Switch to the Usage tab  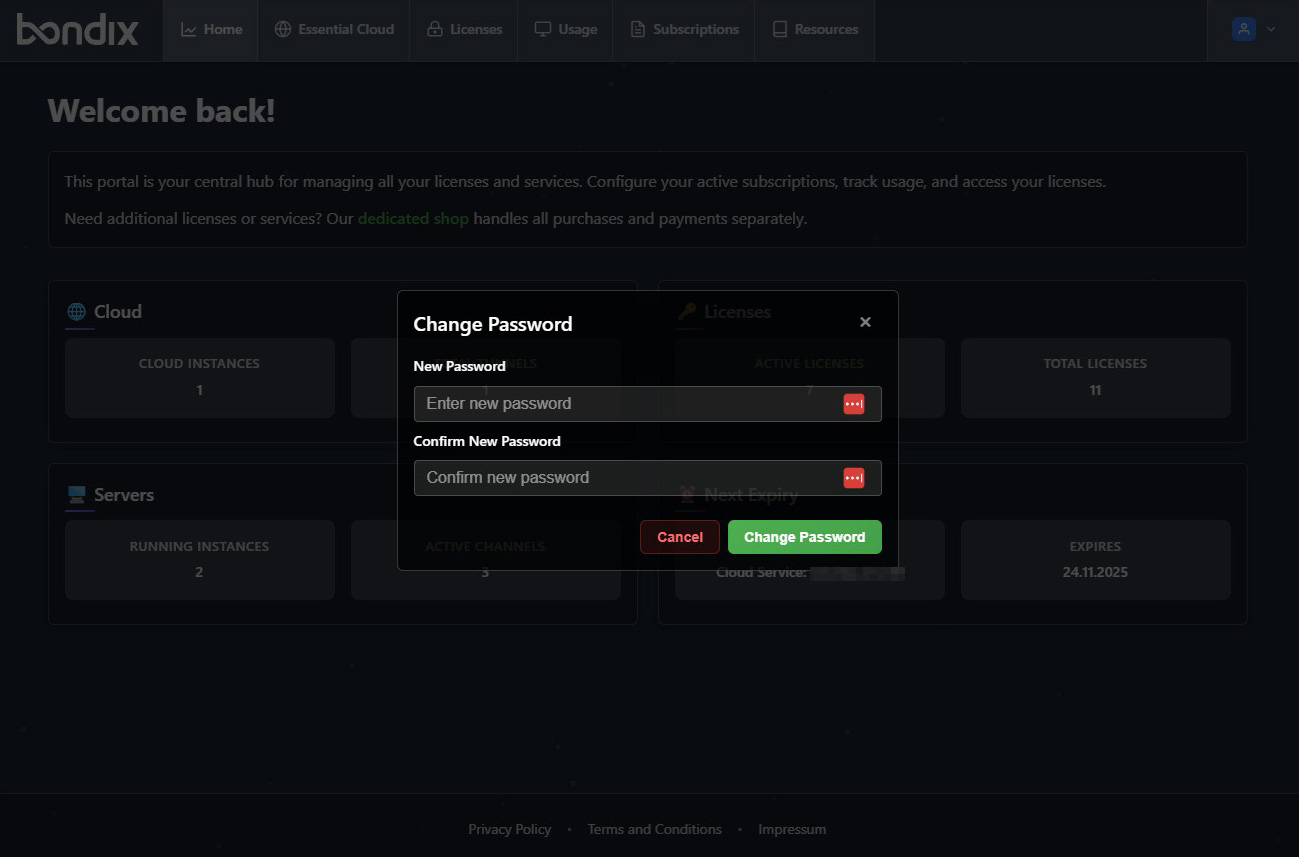566,30
